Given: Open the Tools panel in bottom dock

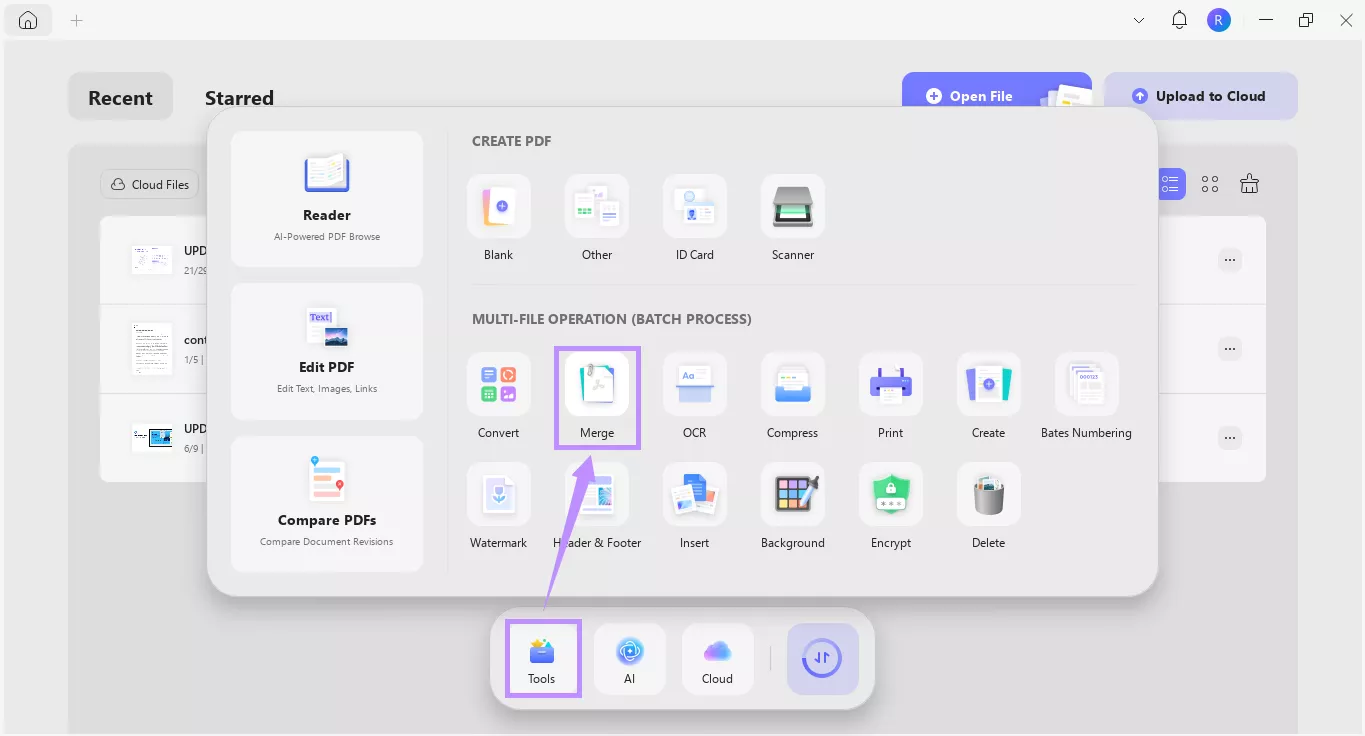Looking at the screenshot, I should tap(542, 659).
